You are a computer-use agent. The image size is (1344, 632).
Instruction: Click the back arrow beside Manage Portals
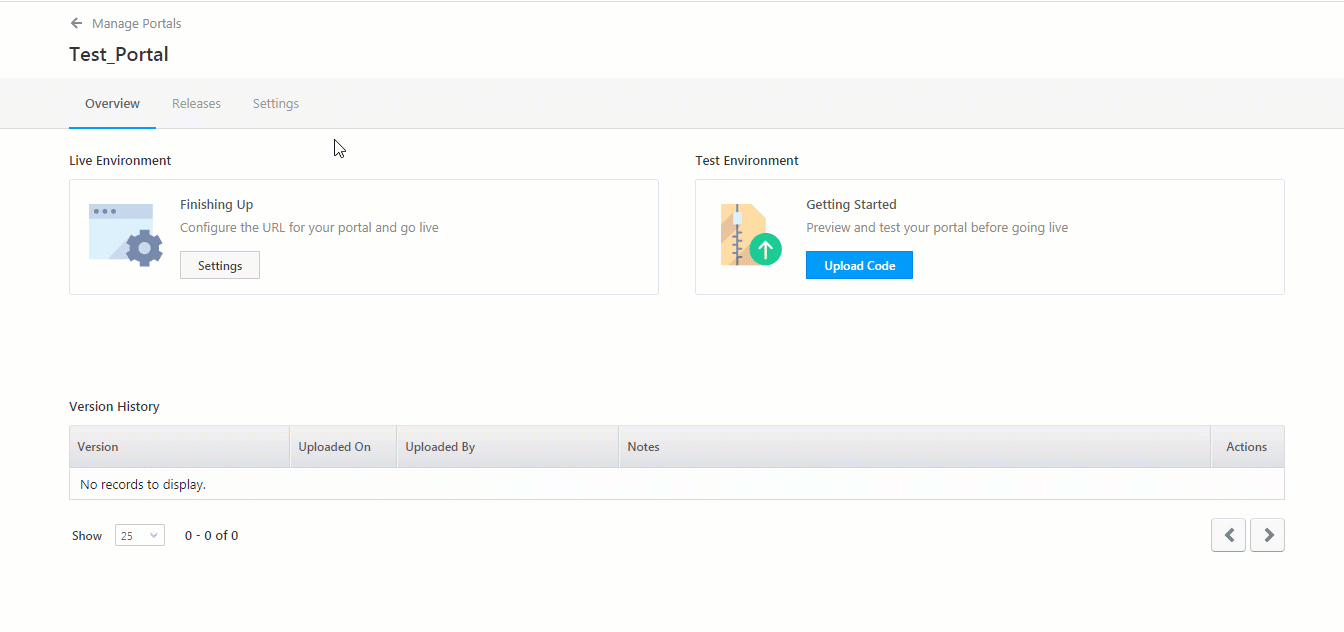coord(75,23)
